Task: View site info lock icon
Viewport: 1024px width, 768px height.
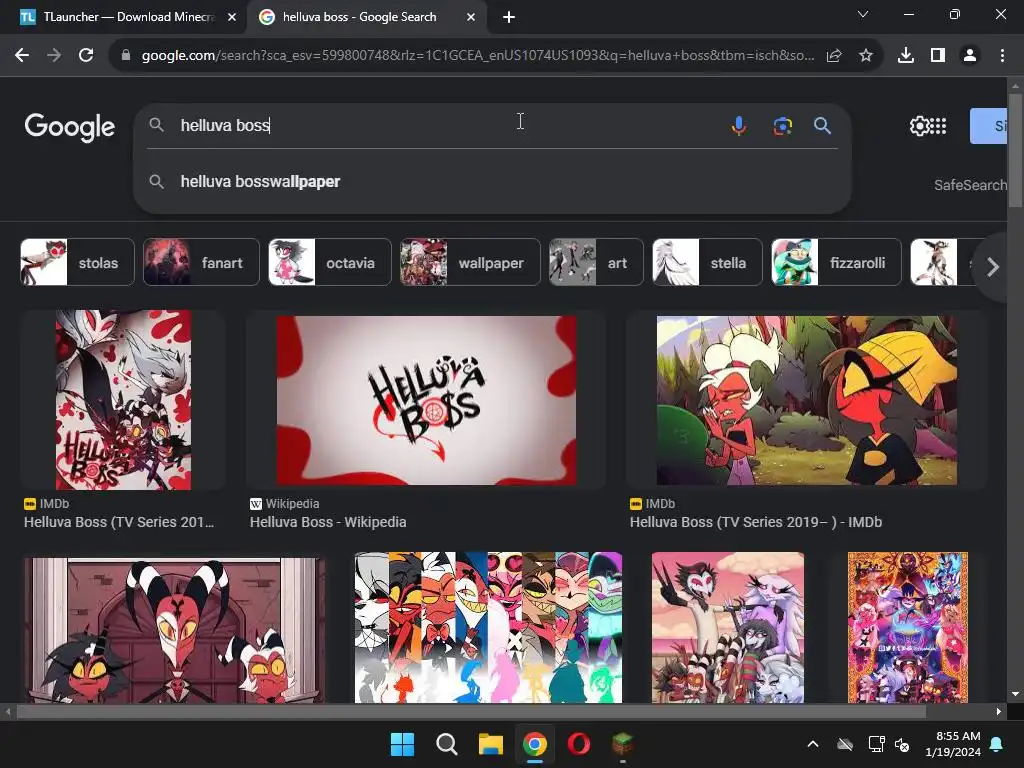Action: pyautogui.click(x=126, y=56)
